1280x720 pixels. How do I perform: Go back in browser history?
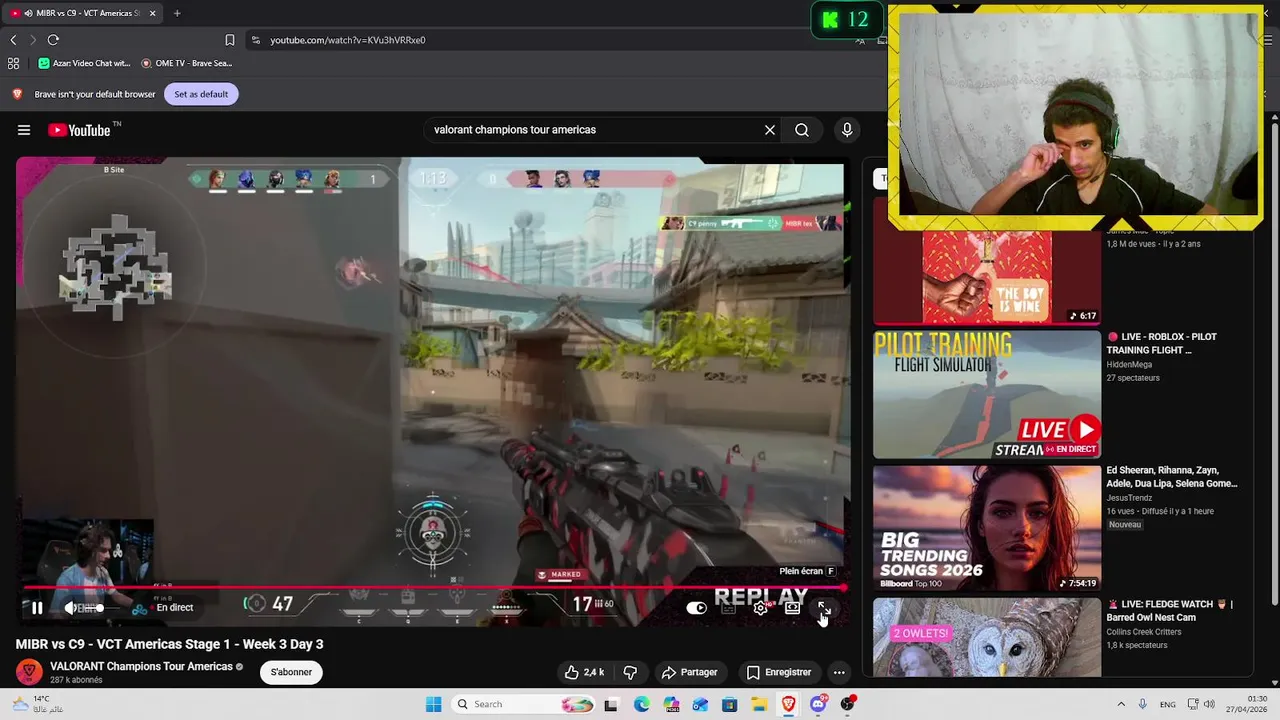click(x=13, y=40)
